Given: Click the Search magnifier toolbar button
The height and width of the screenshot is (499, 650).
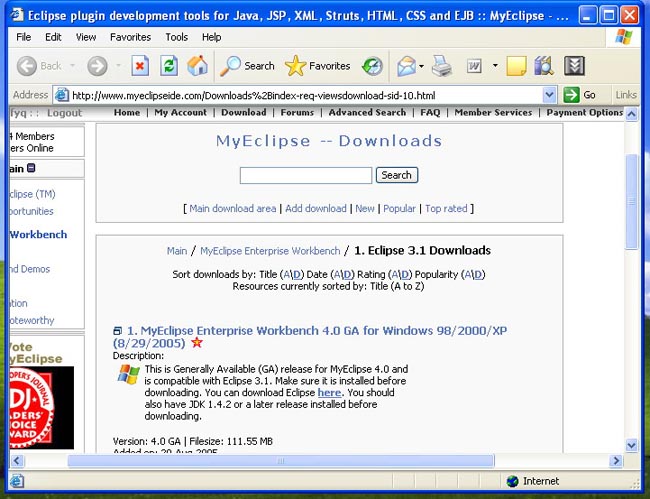Looking at the screenshot, I should (247, 66).
